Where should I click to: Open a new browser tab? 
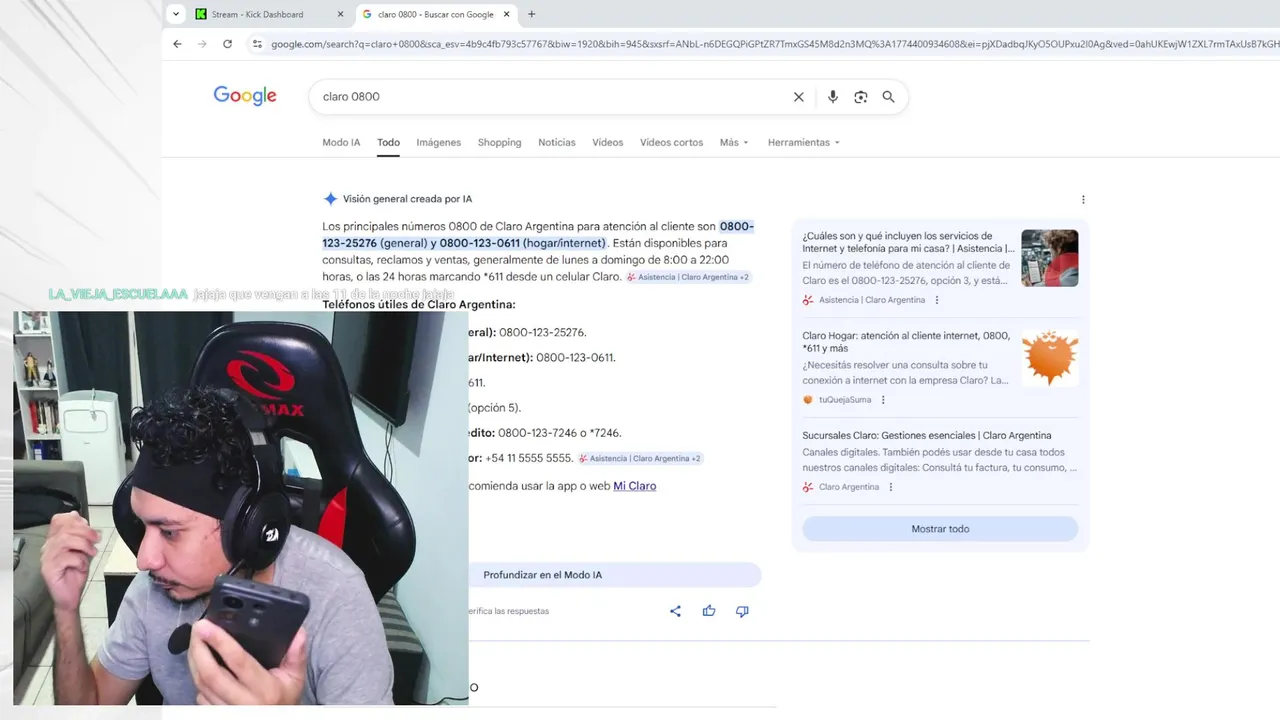click(x=531, y=14)
